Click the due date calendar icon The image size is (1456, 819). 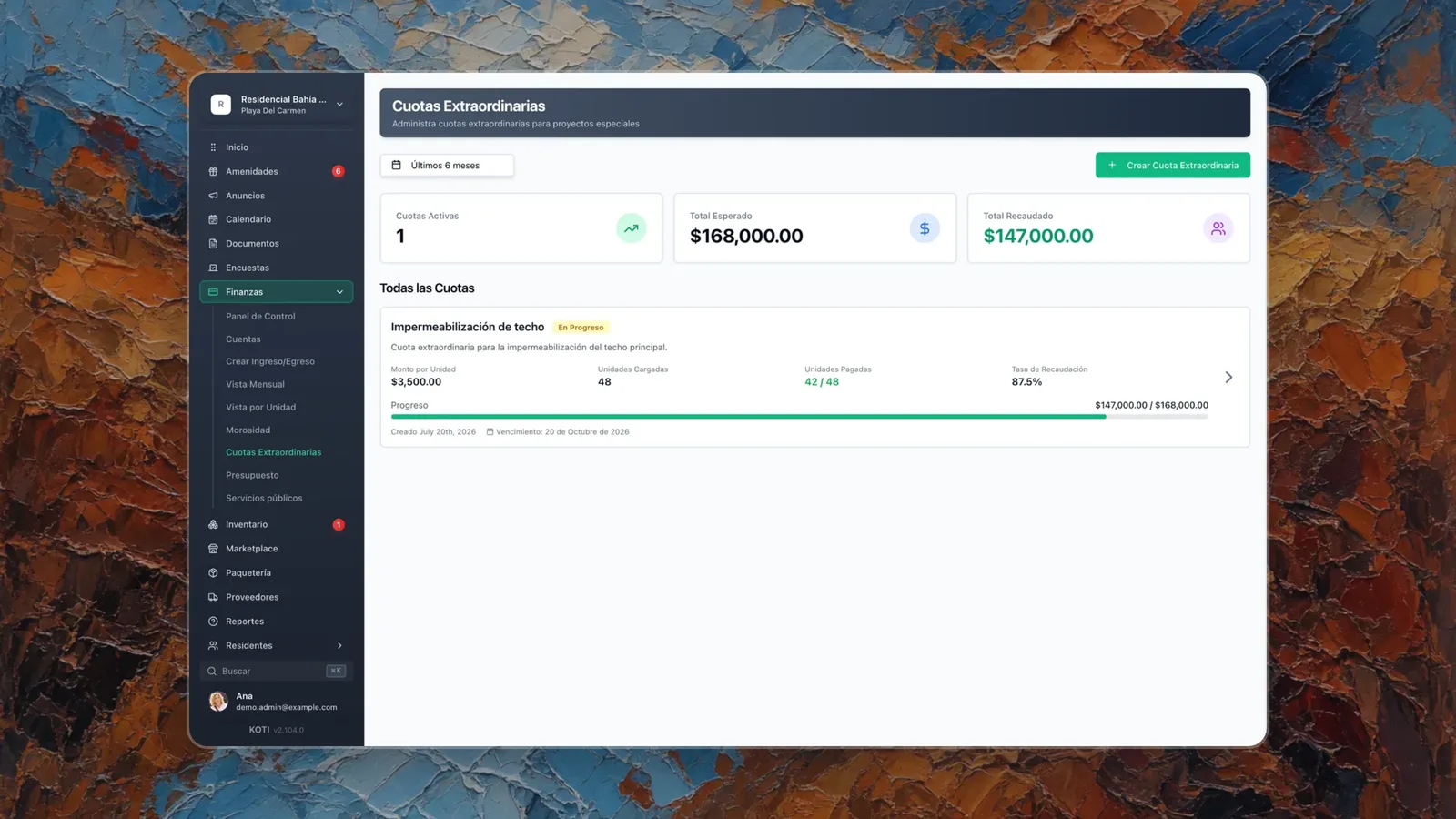pyautogui.click(x=490, y=432)
